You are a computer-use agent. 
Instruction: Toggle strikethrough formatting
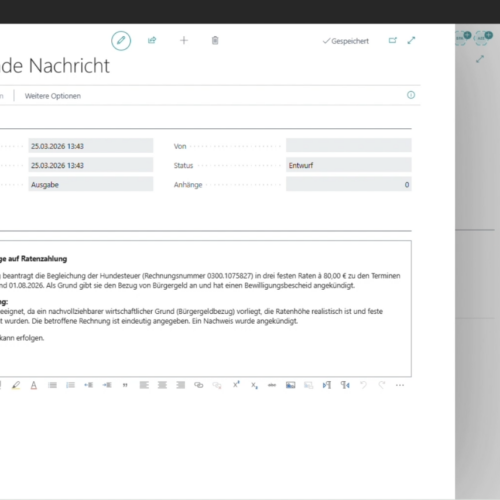pos(272,385)
